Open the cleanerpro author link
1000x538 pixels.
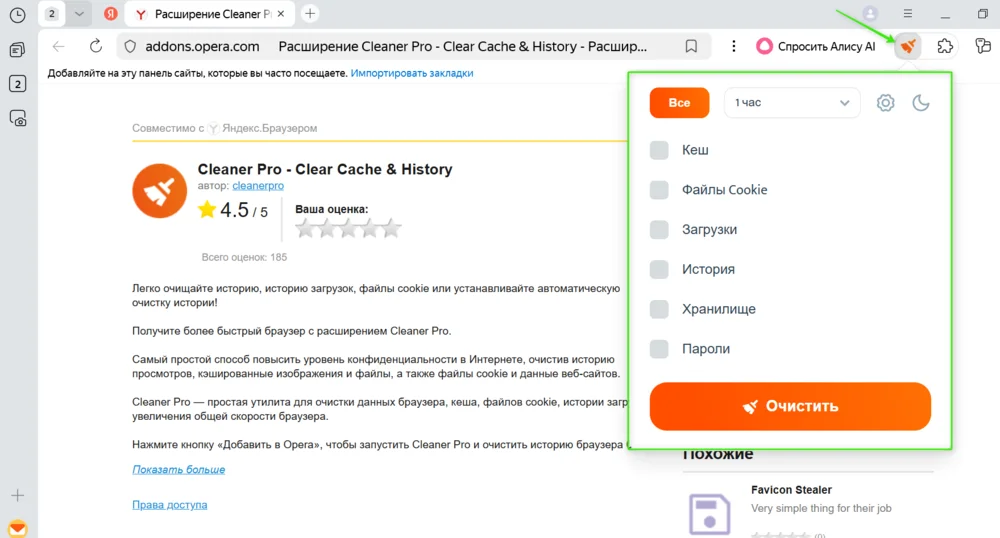coord(258,185)
